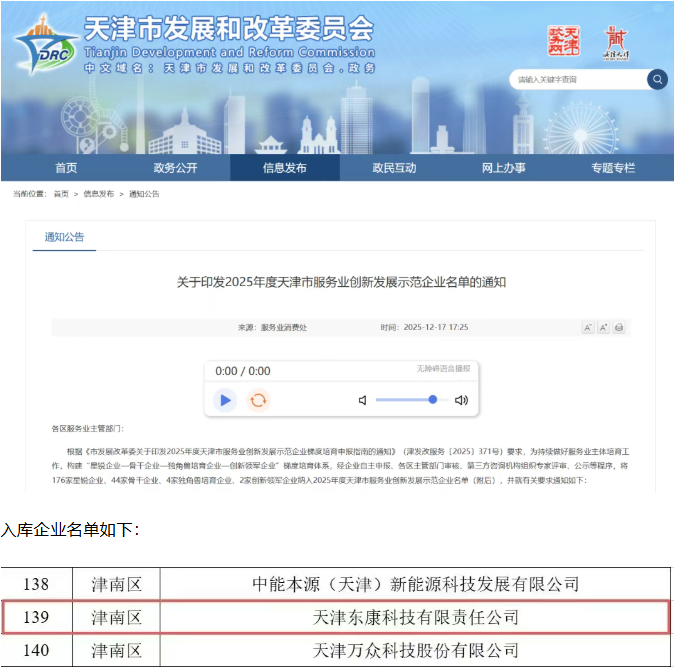The image size is (674, 670).
Task: Increase font size with A+ icon
Action: point(604,327)
